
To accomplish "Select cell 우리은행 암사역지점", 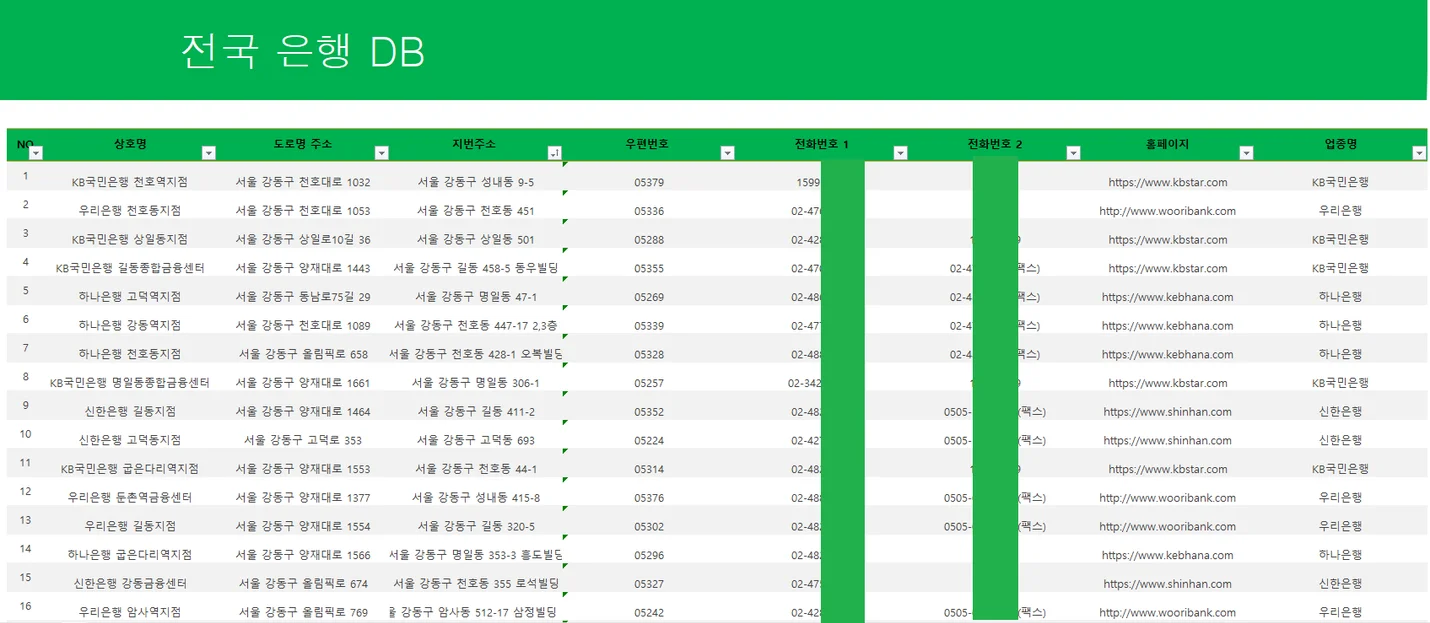I will click(x=130, y=612).
